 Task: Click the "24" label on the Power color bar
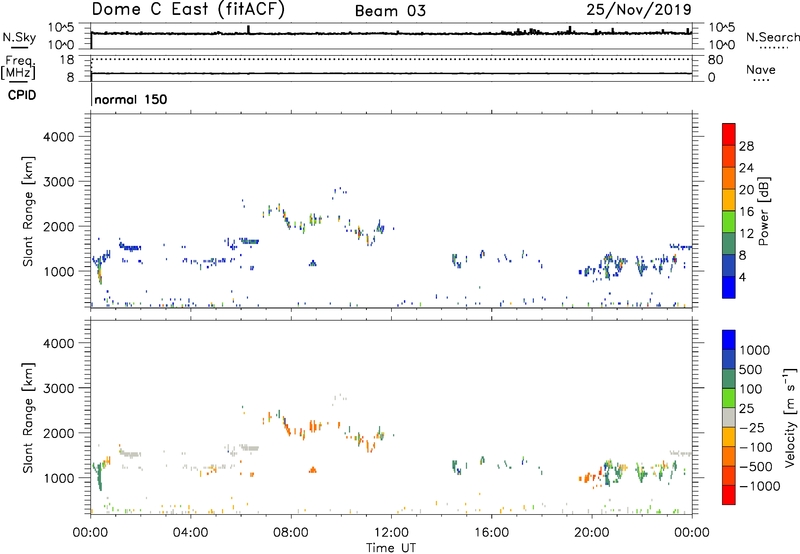[x=746, y=168]
